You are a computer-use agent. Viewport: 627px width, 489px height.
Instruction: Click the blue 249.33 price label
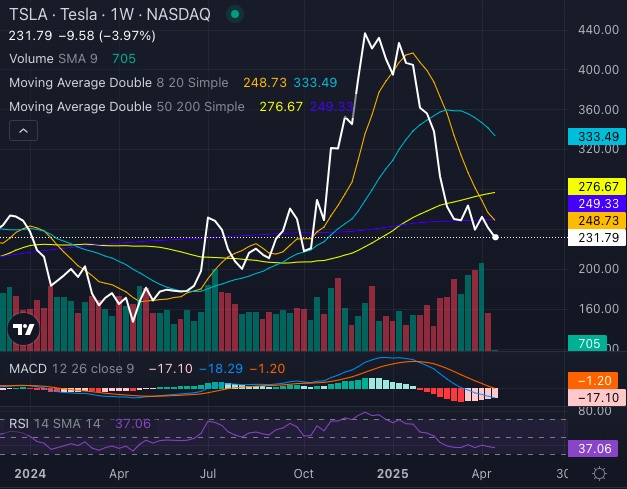[x=596, y=203]
